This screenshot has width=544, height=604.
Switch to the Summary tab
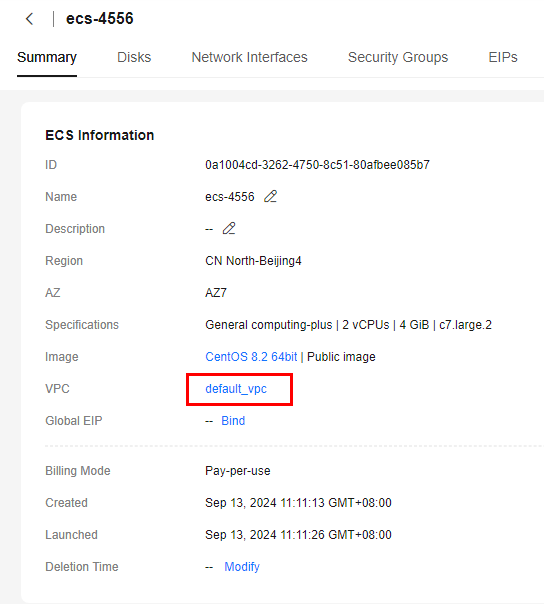pos(47,57)
